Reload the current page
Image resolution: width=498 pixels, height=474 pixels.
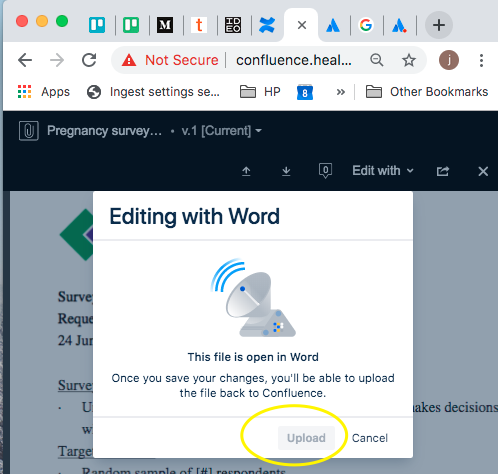coord(89,60)
